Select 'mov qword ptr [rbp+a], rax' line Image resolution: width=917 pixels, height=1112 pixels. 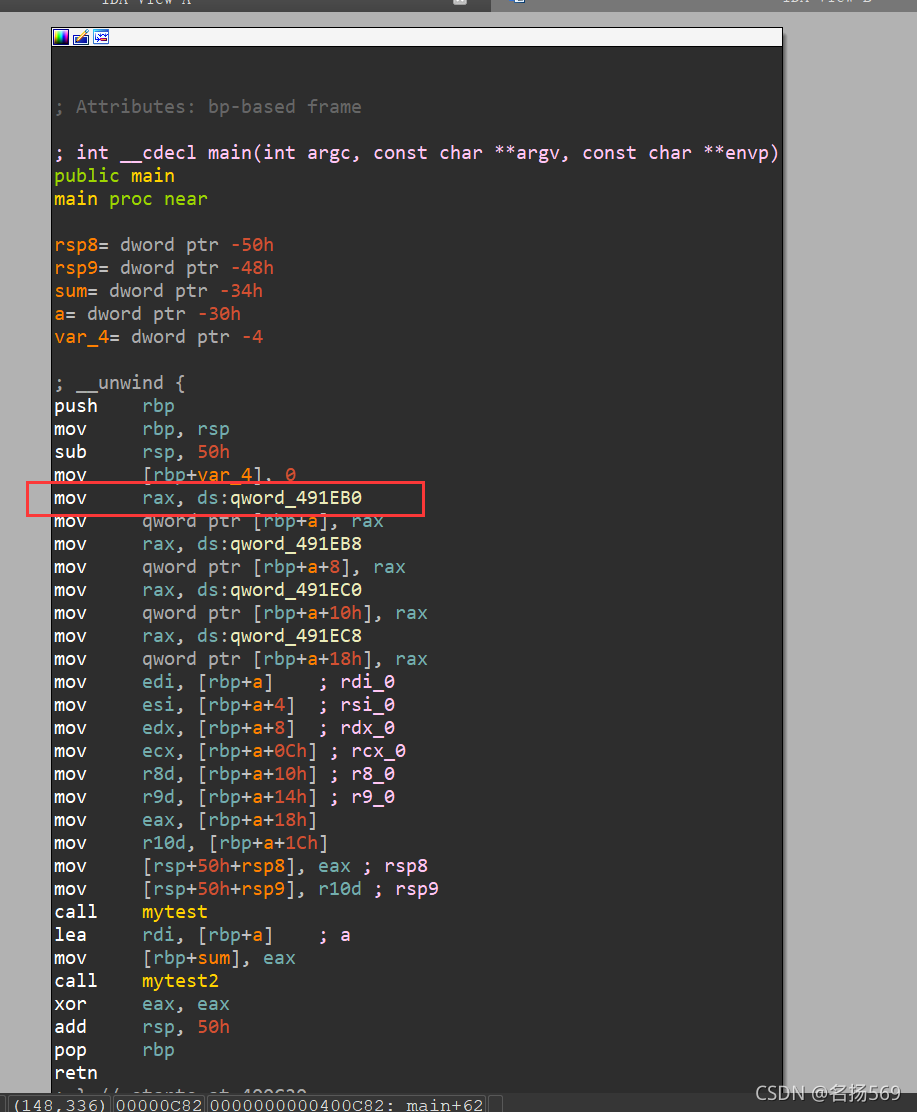pyautogui.click(x=219, y=521)
